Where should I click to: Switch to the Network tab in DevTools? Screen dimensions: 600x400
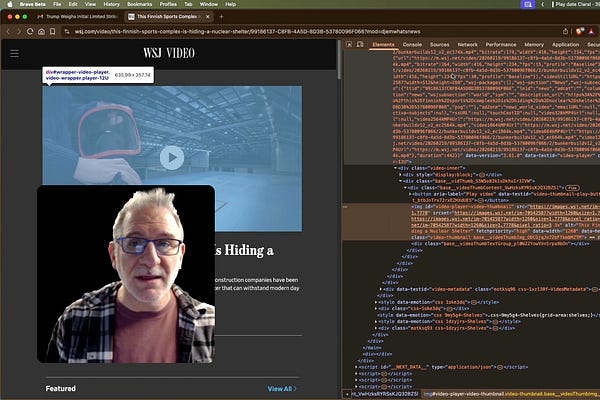[467, 45]
